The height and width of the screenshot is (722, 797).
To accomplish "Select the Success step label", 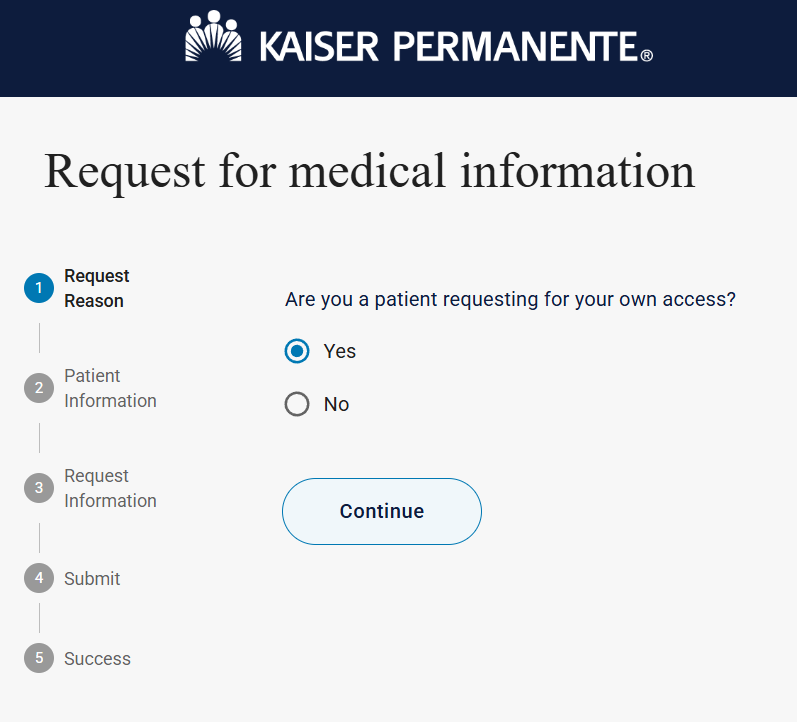I will click(97, 658).
